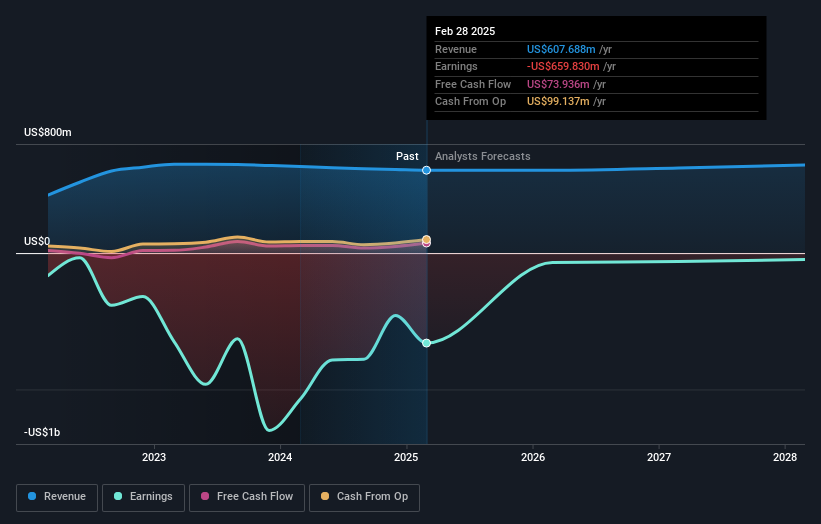The width and height of the screenshot is (821, 524).
Task: Click the US$607.688m revenue value
Action: tap(561, 49)
